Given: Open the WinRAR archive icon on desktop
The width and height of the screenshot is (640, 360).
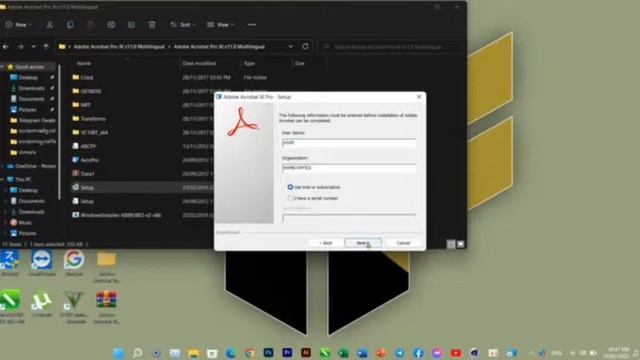Looking at the screenshot, I should click(x=106, y=301).
